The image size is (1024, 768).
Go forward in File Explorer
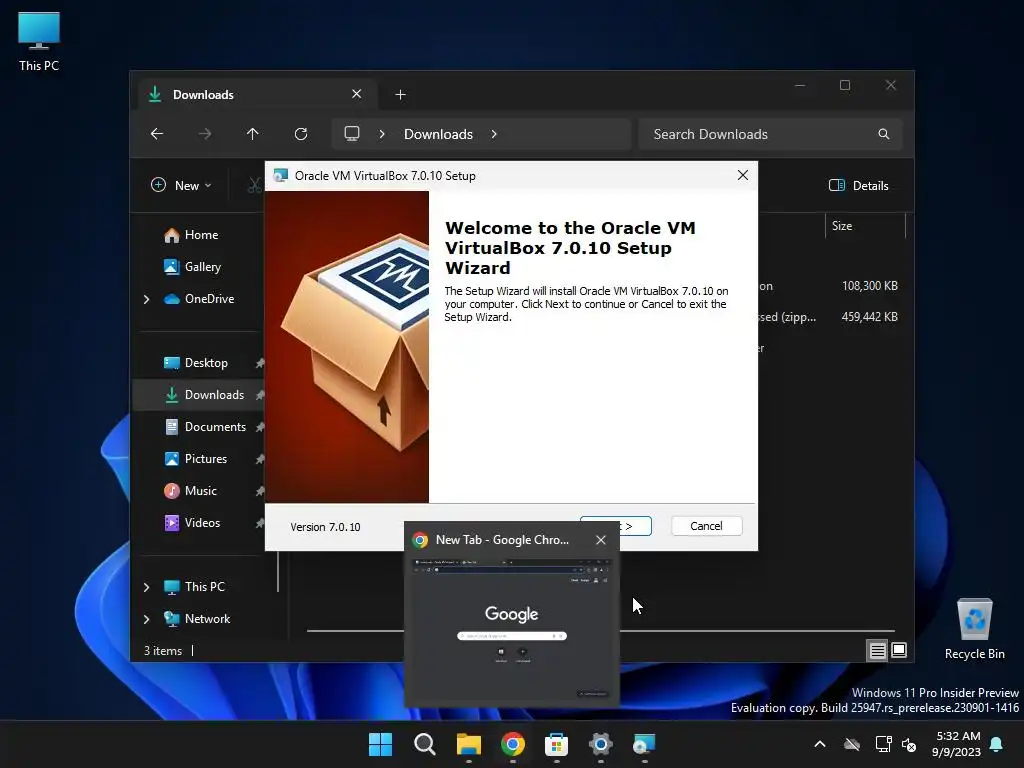tap(204, 134)
